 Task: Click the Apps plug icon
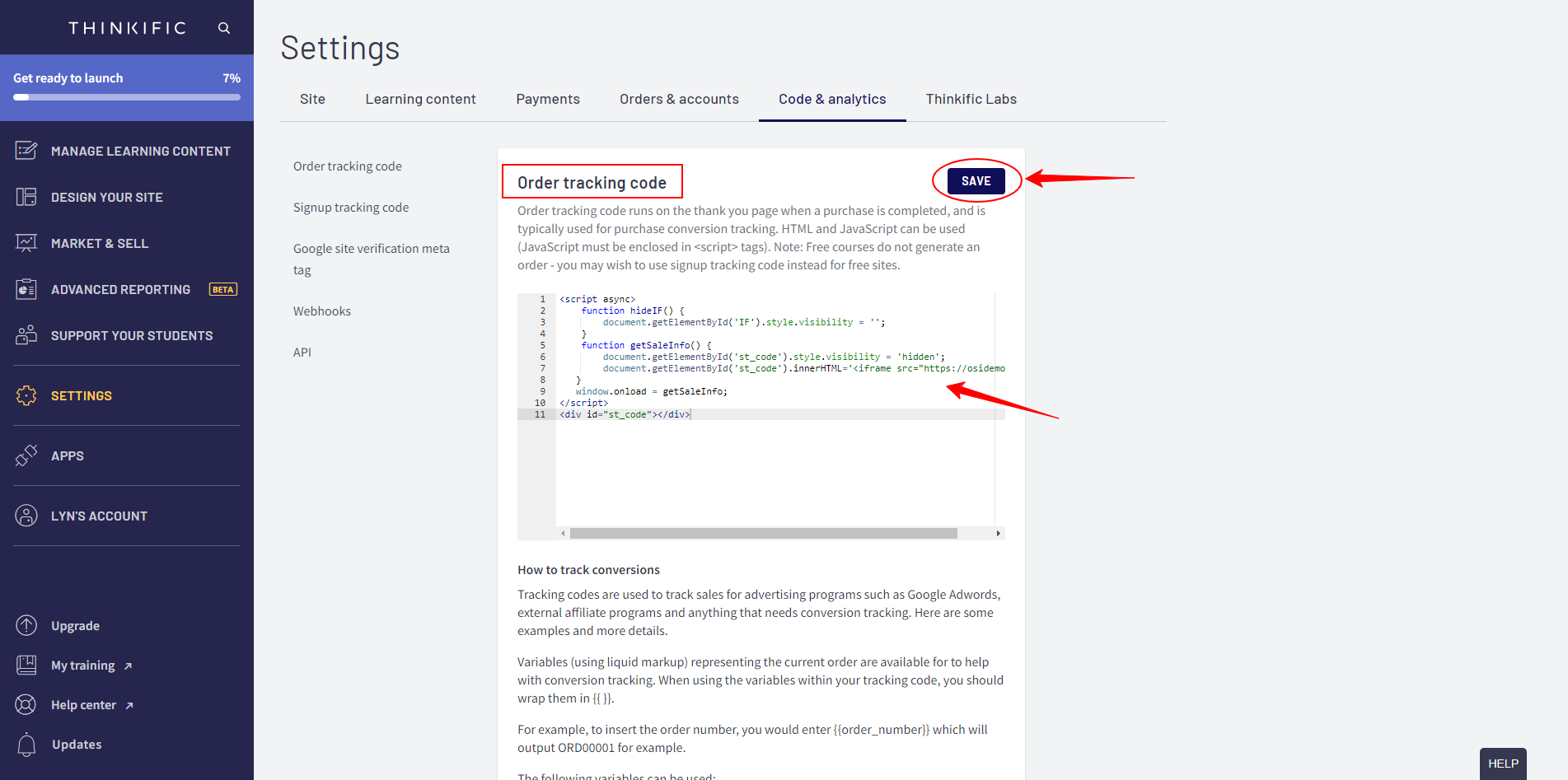[x=26, y=455]
